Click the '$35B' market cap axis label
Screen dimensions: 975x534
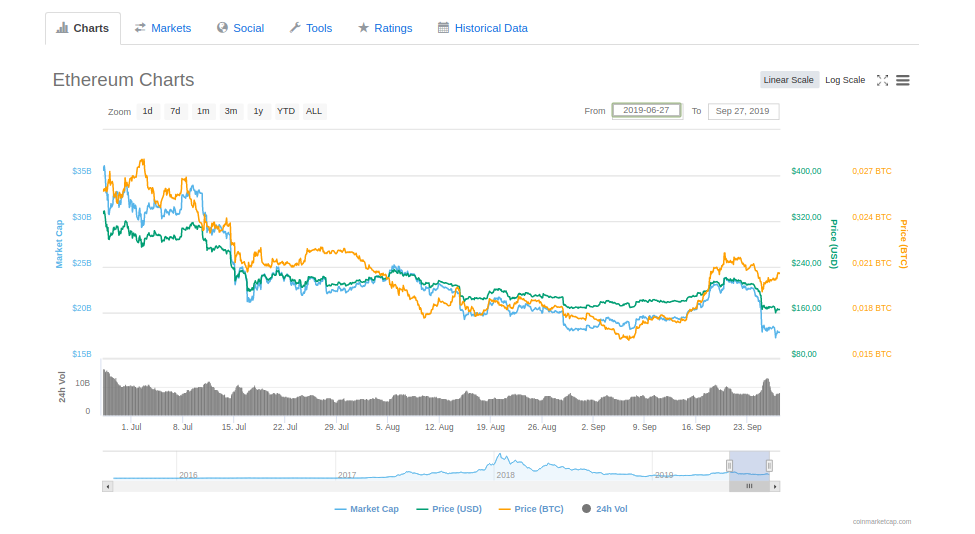tap(82, 172)
